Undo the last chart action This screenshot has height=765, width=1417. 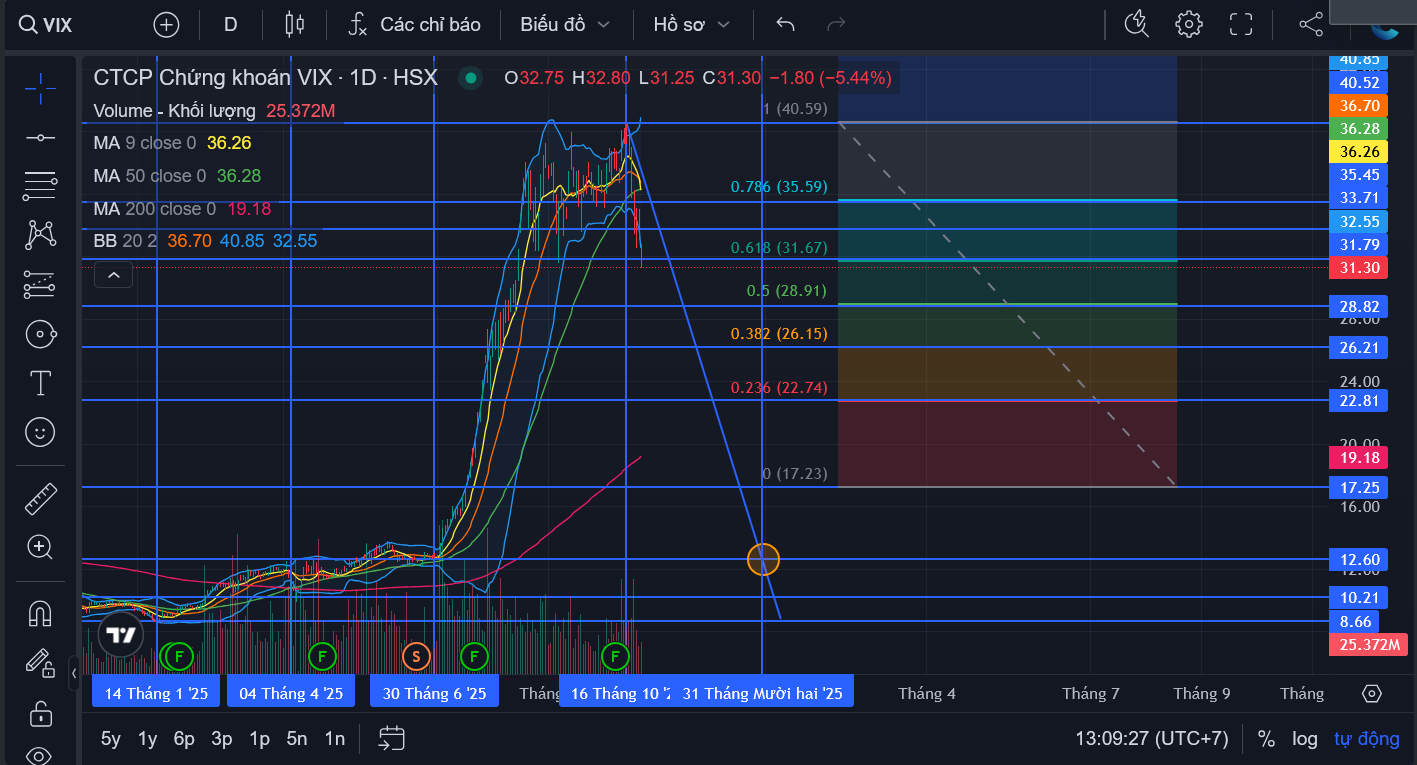point(785,25)
